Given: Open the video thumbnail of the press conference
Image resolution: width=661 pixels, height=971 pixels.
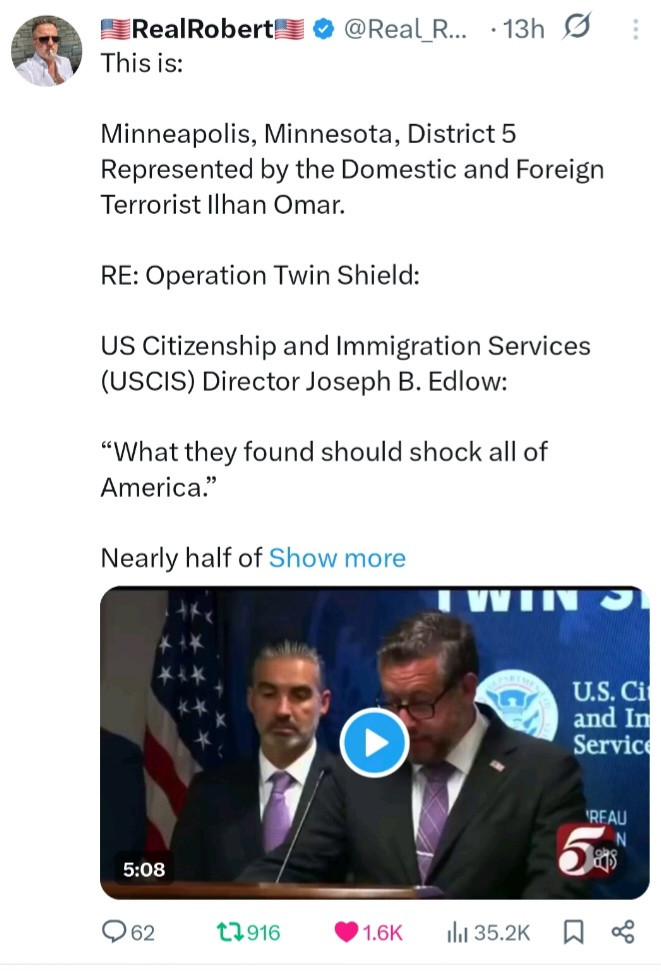Looking at the screenshot, I should (374, 742).
